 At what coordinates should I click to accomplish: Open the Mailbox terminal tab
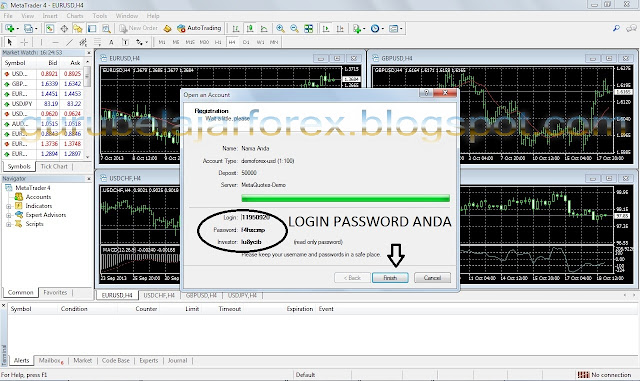(x=51, y=361)
